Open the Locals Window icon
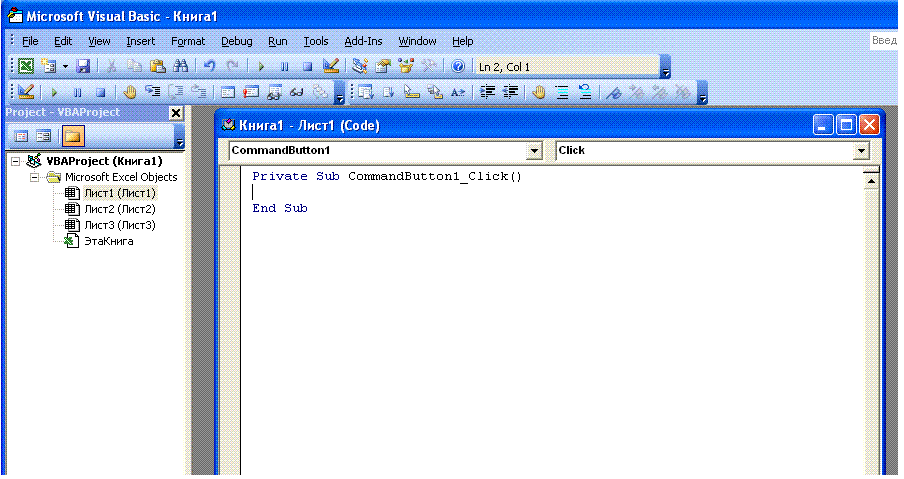The height and width of the screenshot is (479, 904). pos(228,92)
